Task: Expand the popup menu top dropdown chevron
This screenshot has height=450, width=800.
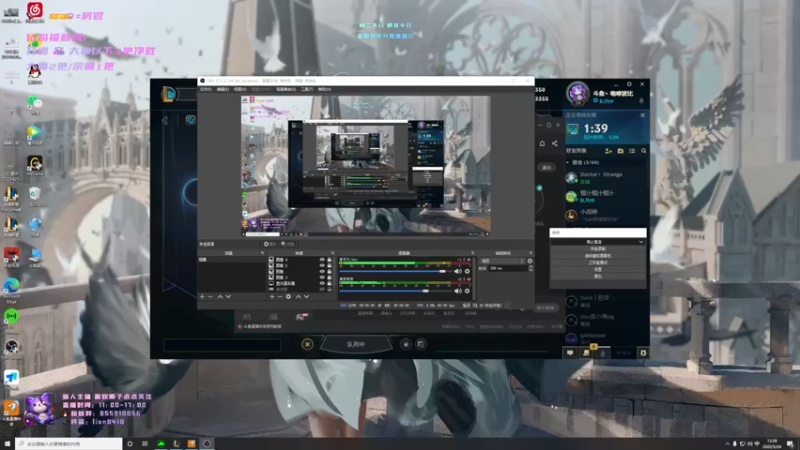Action: pyautogui.click(x=641, y=242)
